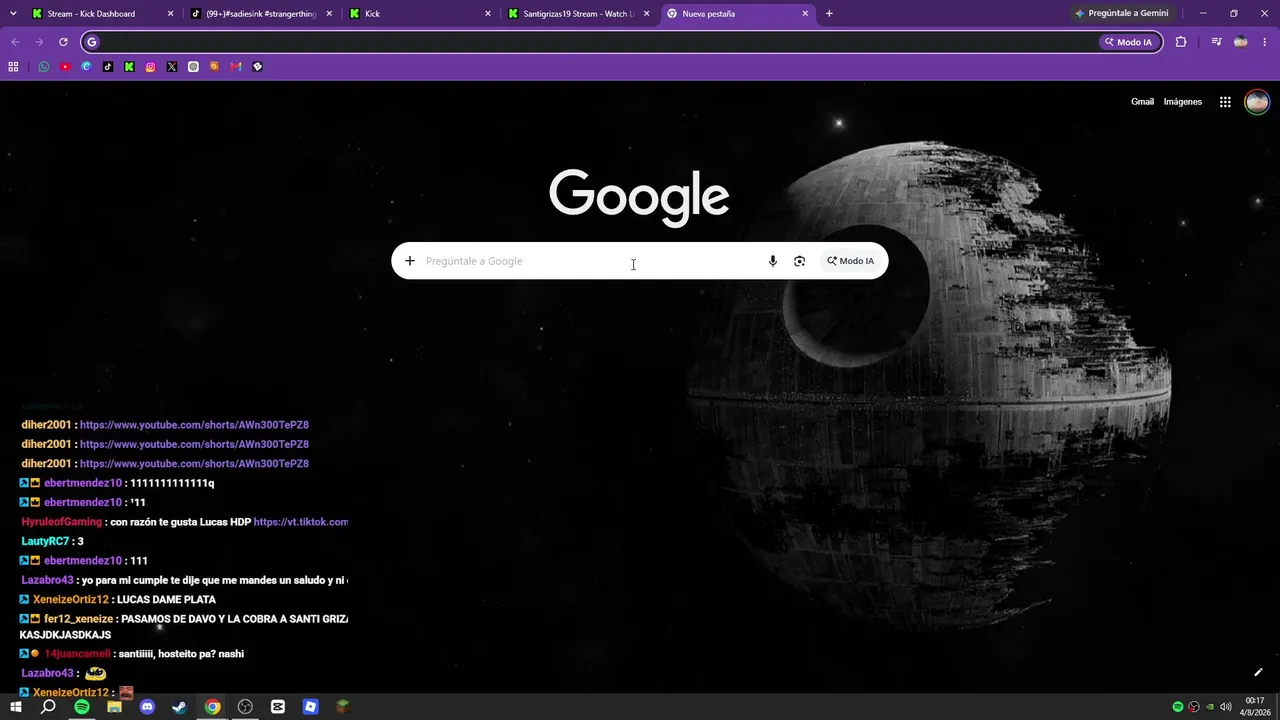The height and width of the screenshot is (720, 1280).
Task: Open HyruleofGaming's vt.tiktok.com link
Action: (x=301, y=522)
